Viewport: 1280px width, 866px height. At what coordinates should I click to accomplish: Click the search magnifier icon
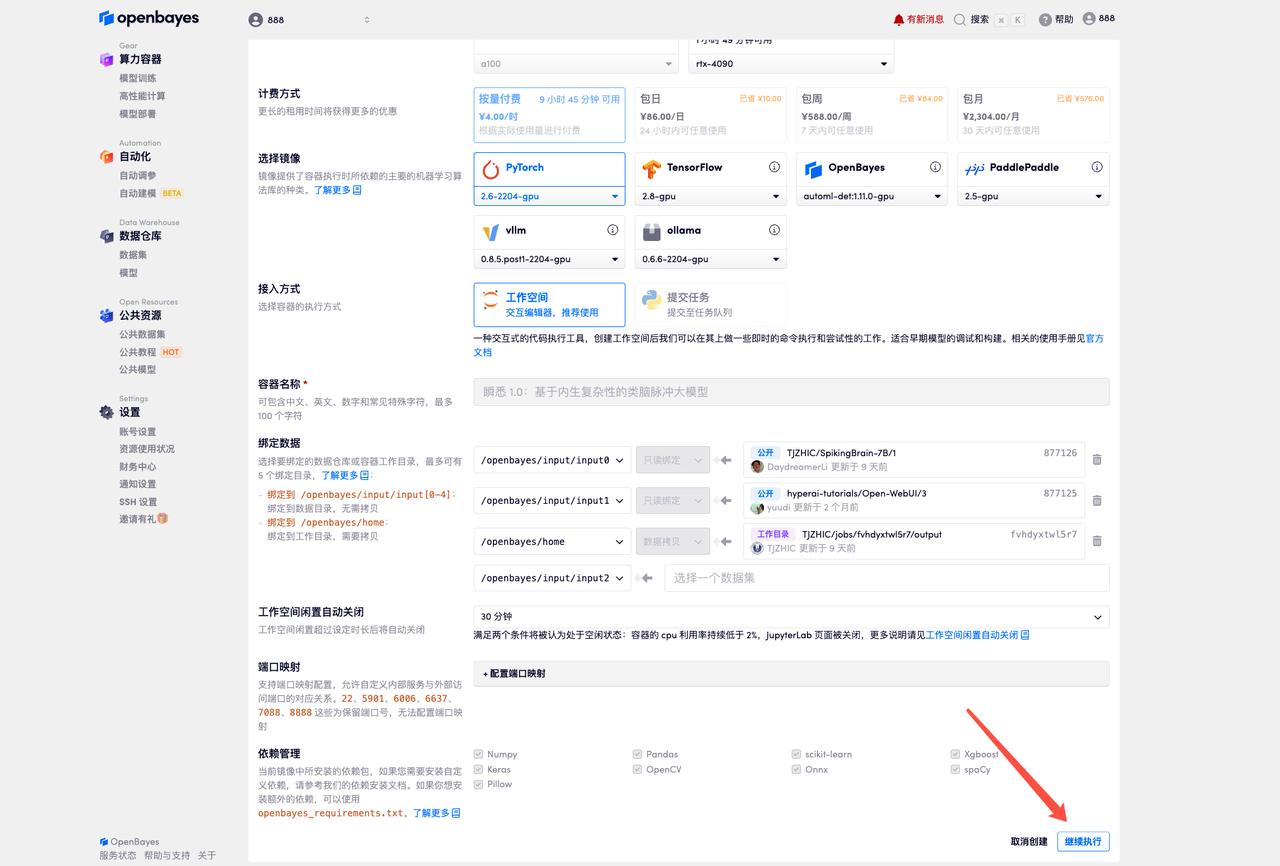pyautogui.click(x=960, y=19)
